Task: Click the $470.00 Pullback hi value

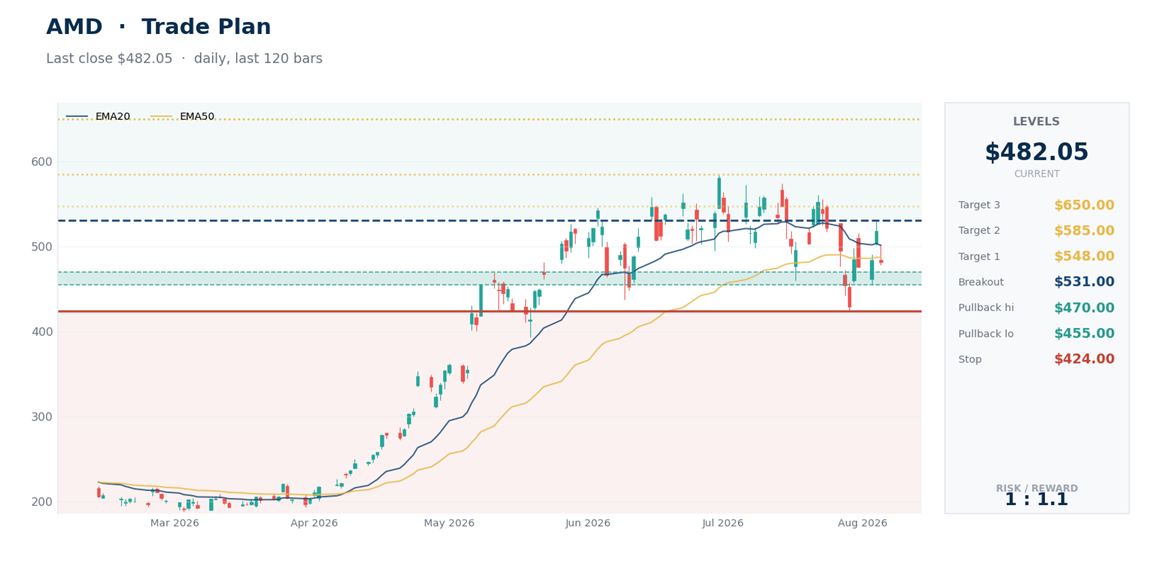Action: (1084, 308)
